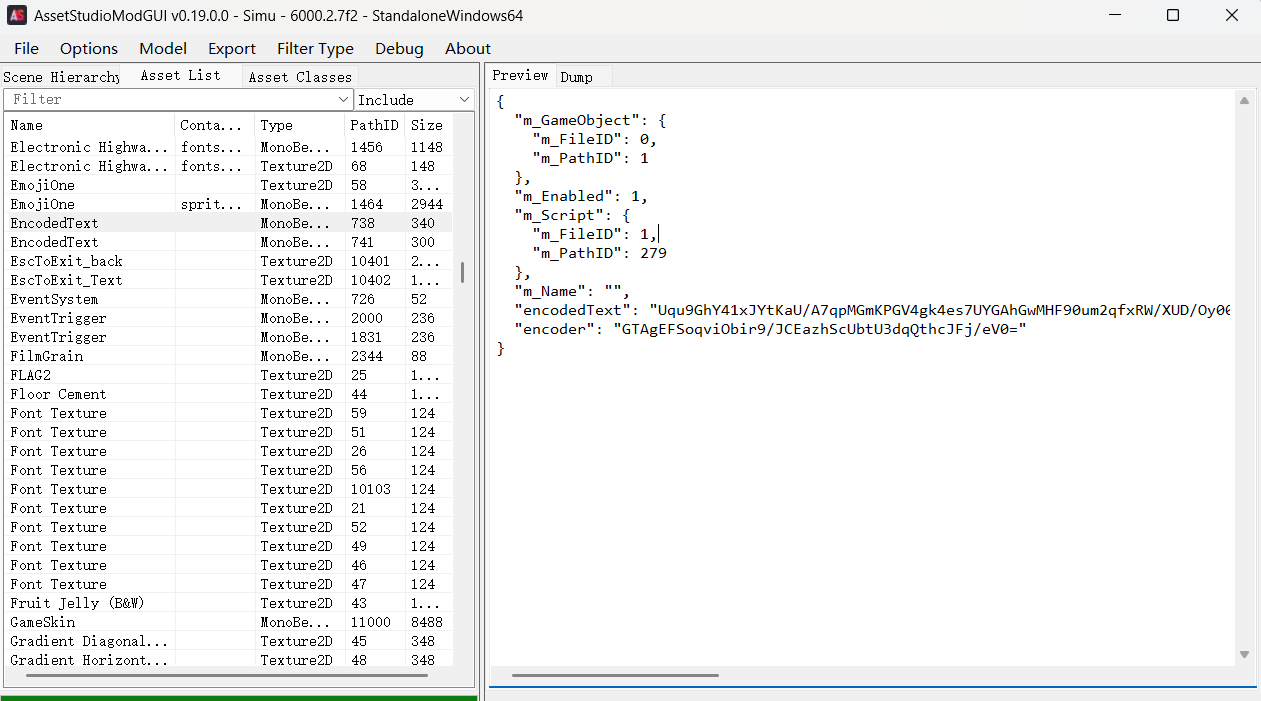Screen dimensions: 1261x701
Task: Open the Export menu
Action: (232, 48)
